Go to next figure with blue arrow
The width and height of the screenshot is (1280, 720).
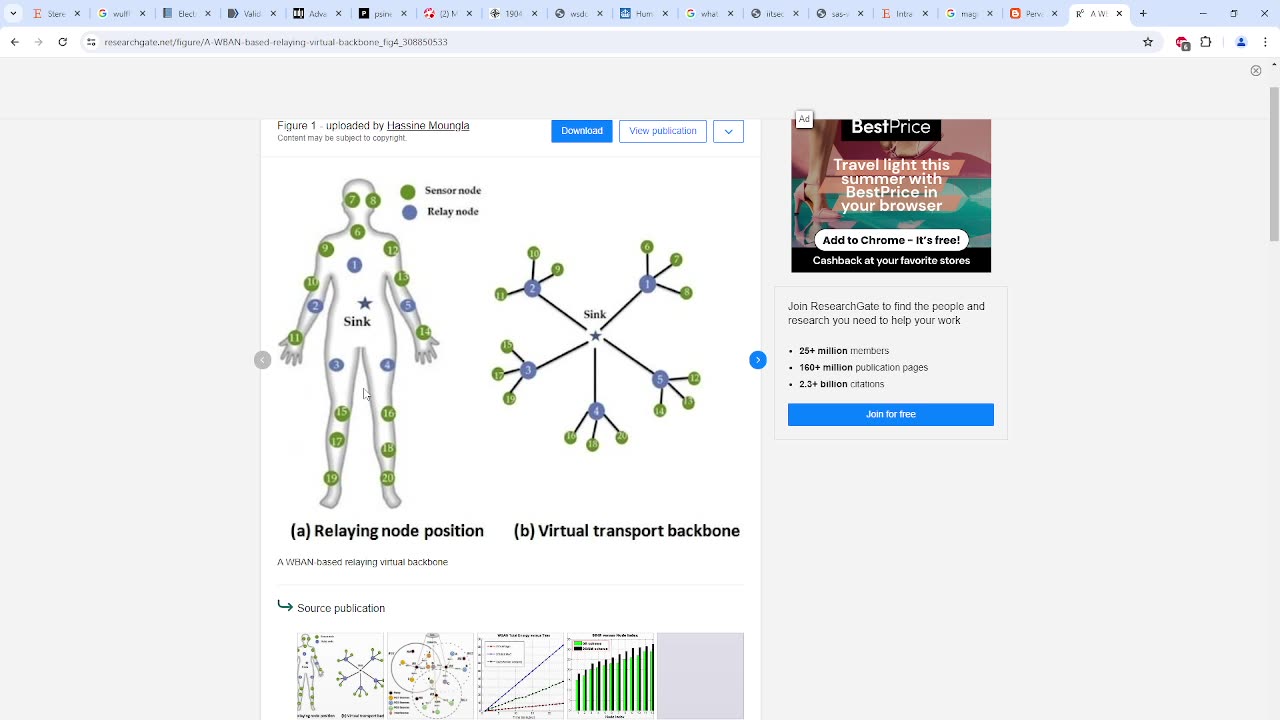click(758, 360)
